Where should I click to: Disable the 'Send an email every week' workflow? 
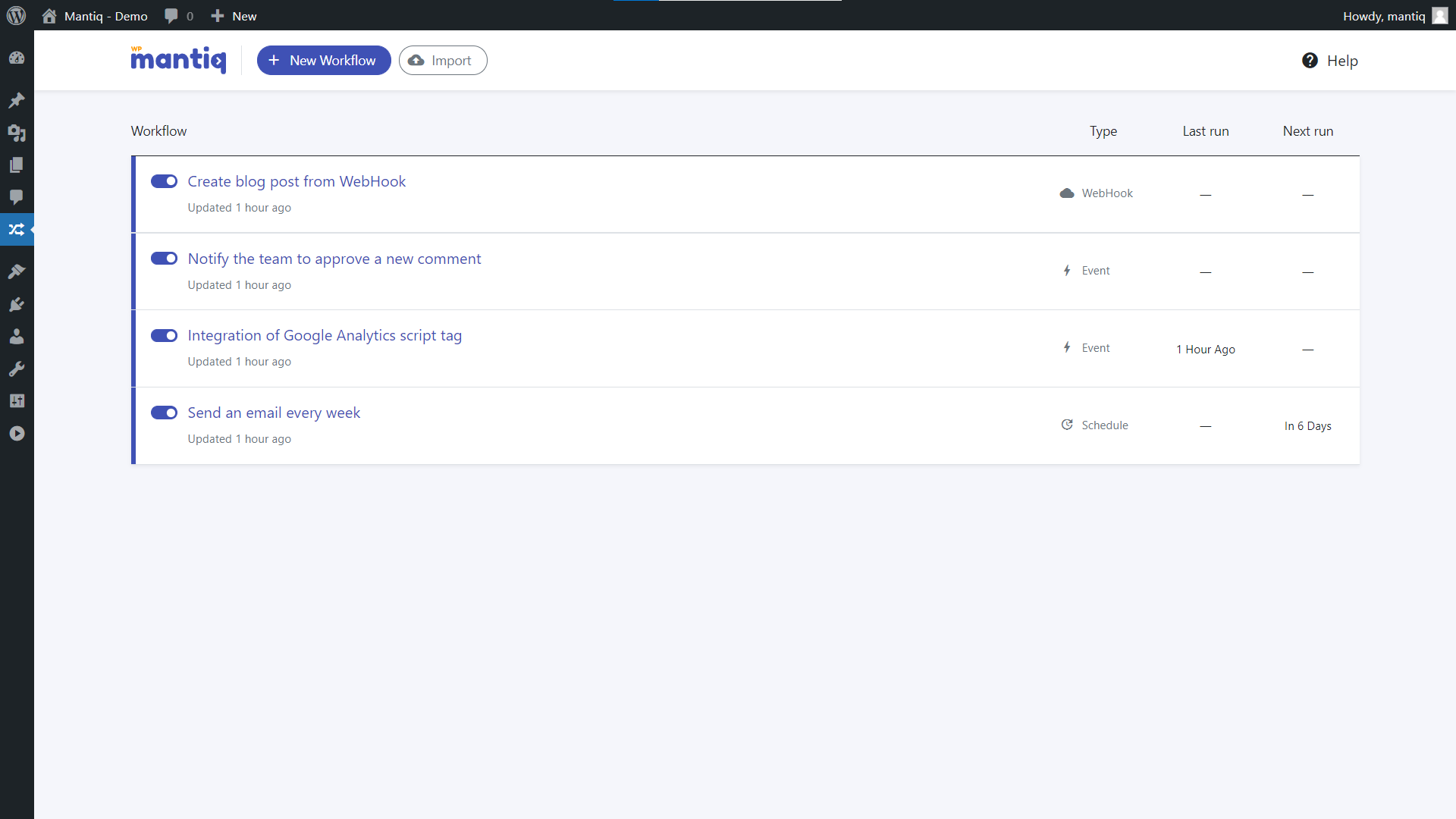coord(164,413)
